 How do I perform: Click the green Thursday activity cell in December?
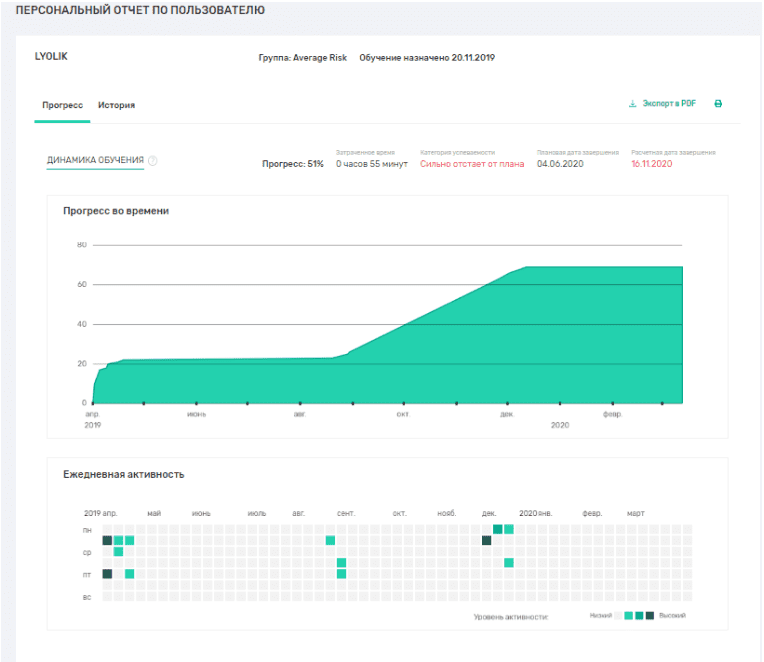pos(509,563)
